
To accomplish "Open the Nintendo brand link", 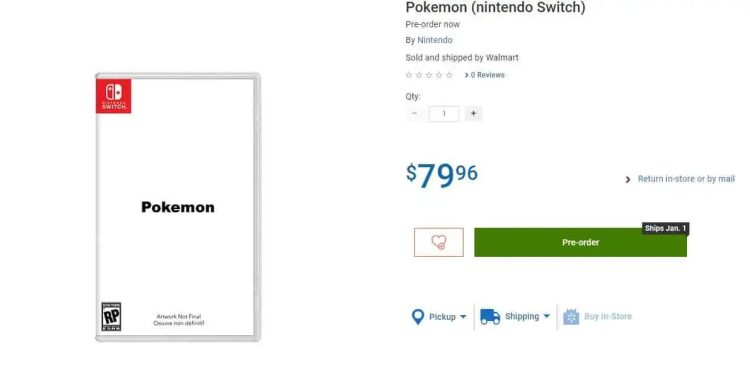I will coord(435,40).
